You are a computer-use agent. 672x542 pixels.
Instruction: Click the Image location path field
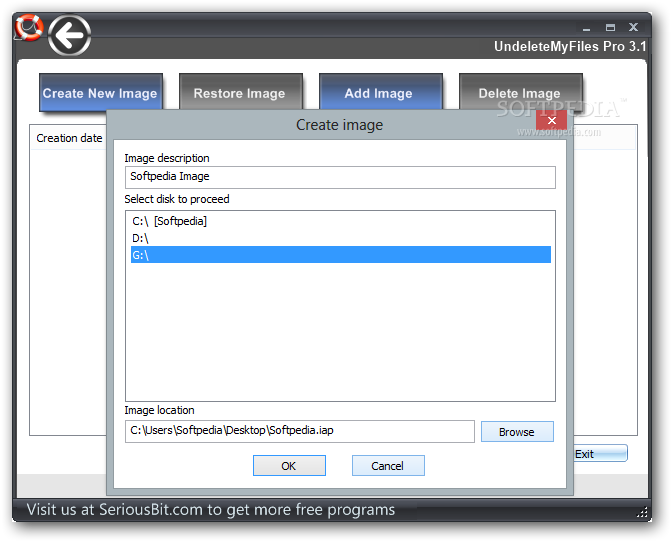[x=300, y=431]
